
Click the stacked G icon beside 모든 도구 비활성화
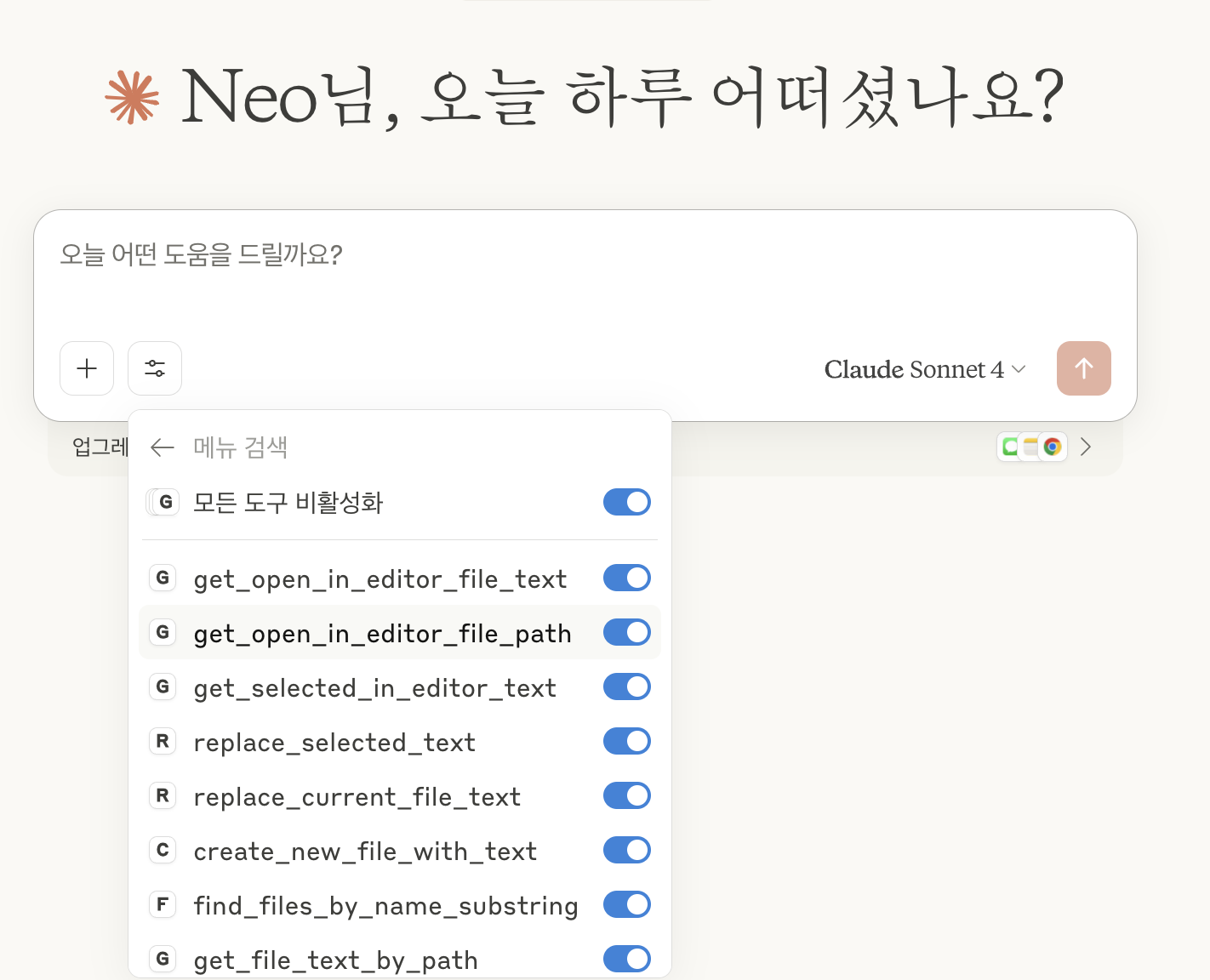pos(163,502)
